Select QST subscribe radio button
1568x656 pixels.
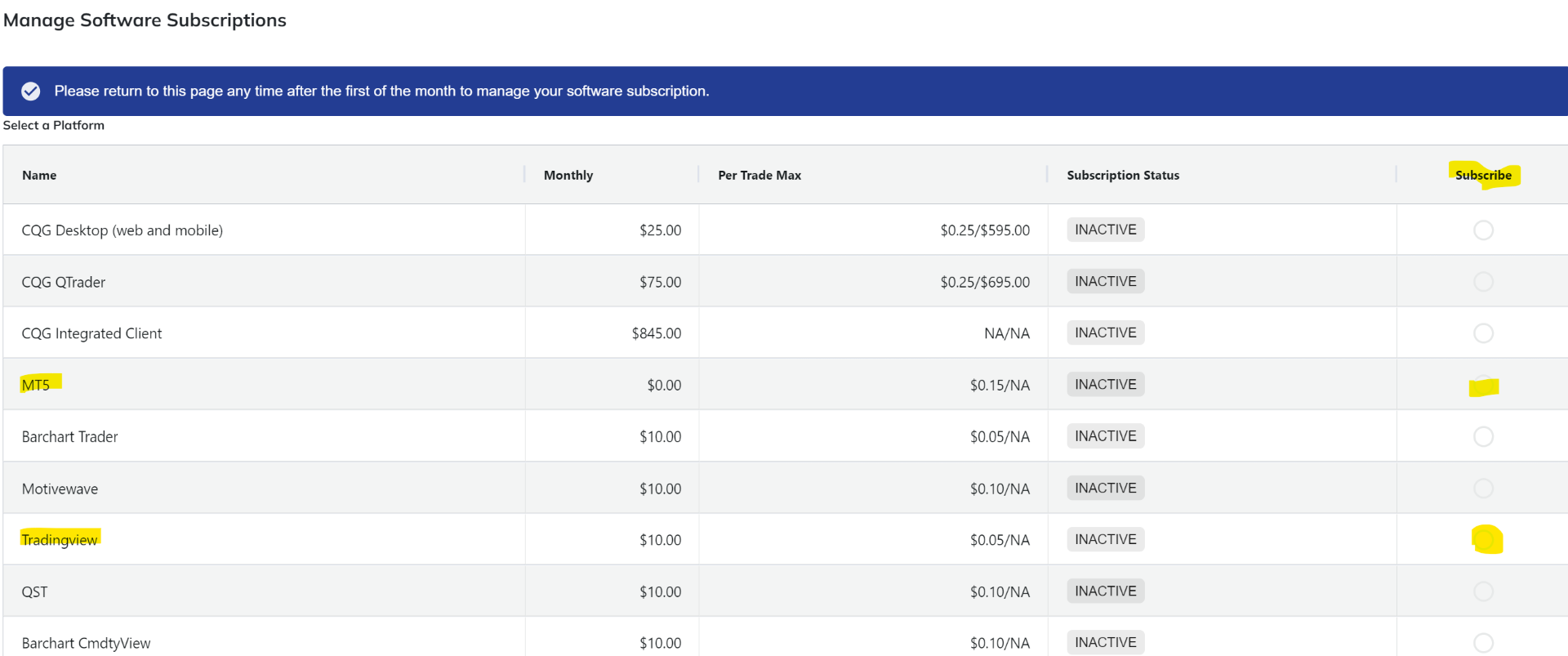(1483, 591)
